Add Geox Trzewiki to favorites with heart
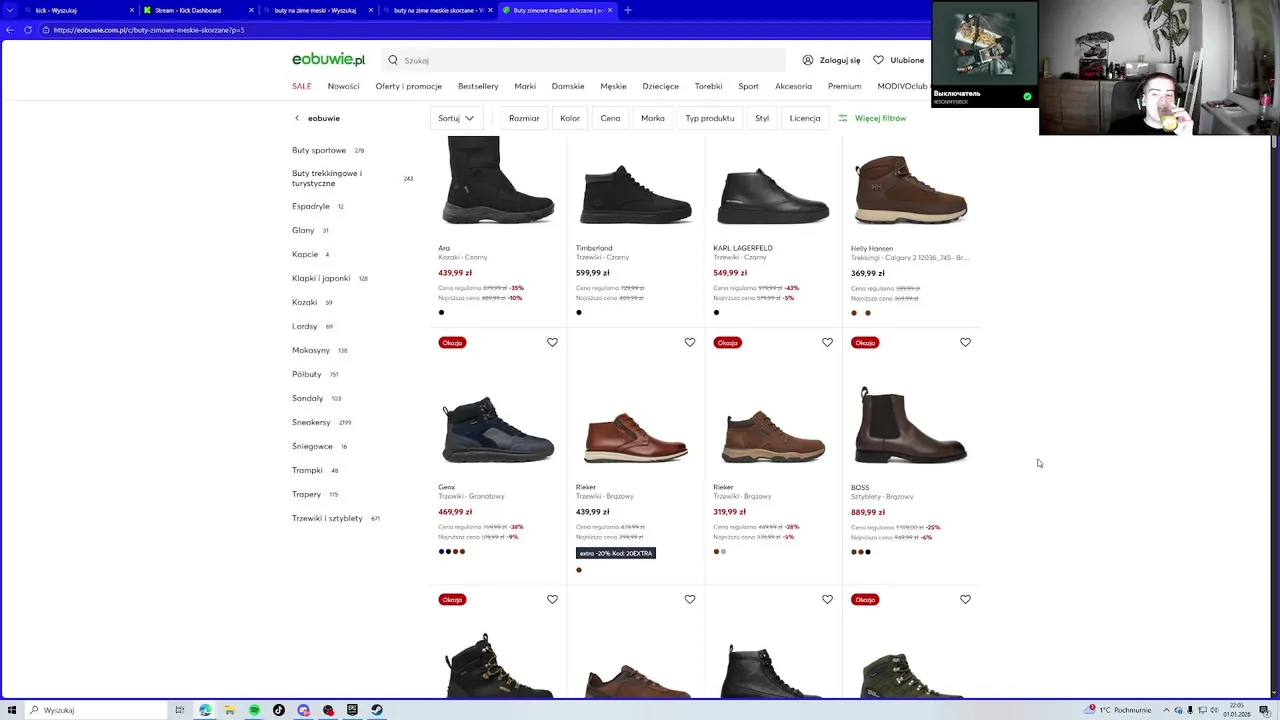This screenshot has width=1280, height=720. (x=552, y=342)
